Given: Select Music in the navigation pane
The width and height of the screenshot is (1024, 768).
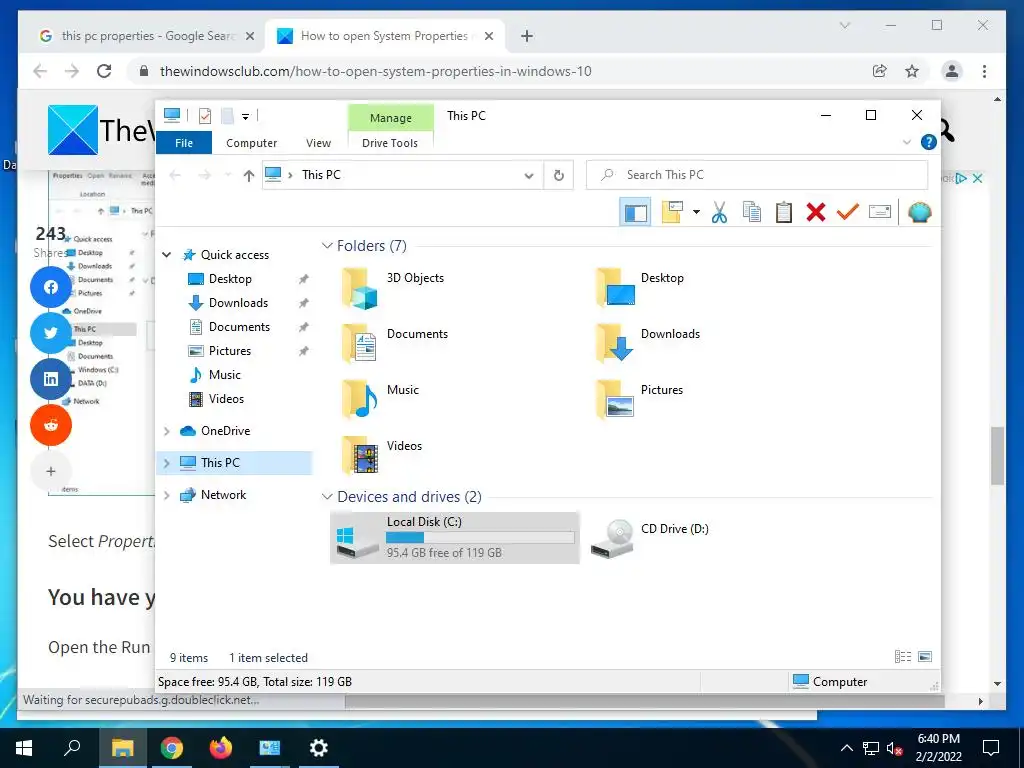Looking at the screenshot, I should coord(224,375).
